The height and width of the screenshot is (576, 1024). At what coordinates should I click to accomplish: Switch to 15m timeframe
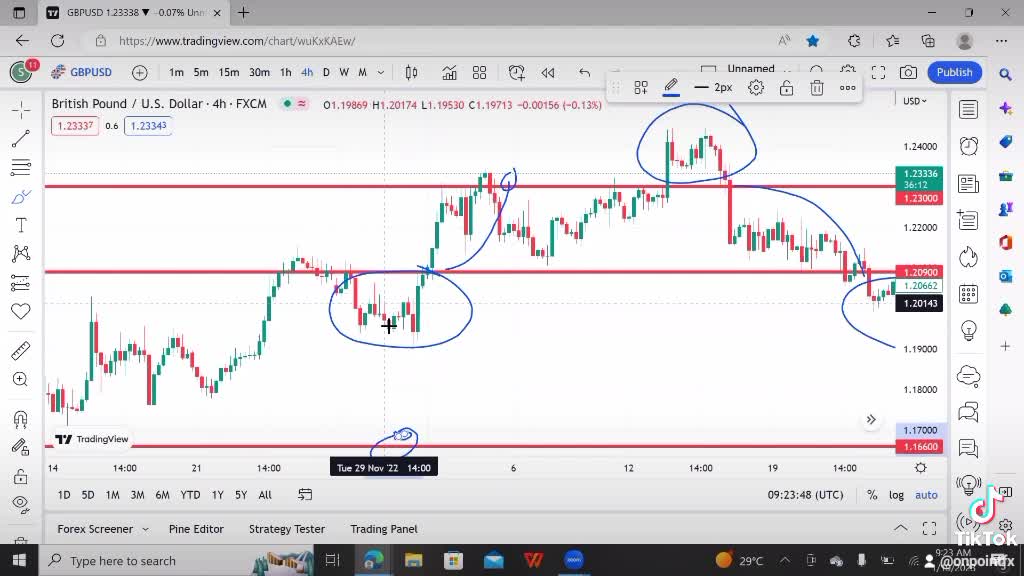click(229, 72)
